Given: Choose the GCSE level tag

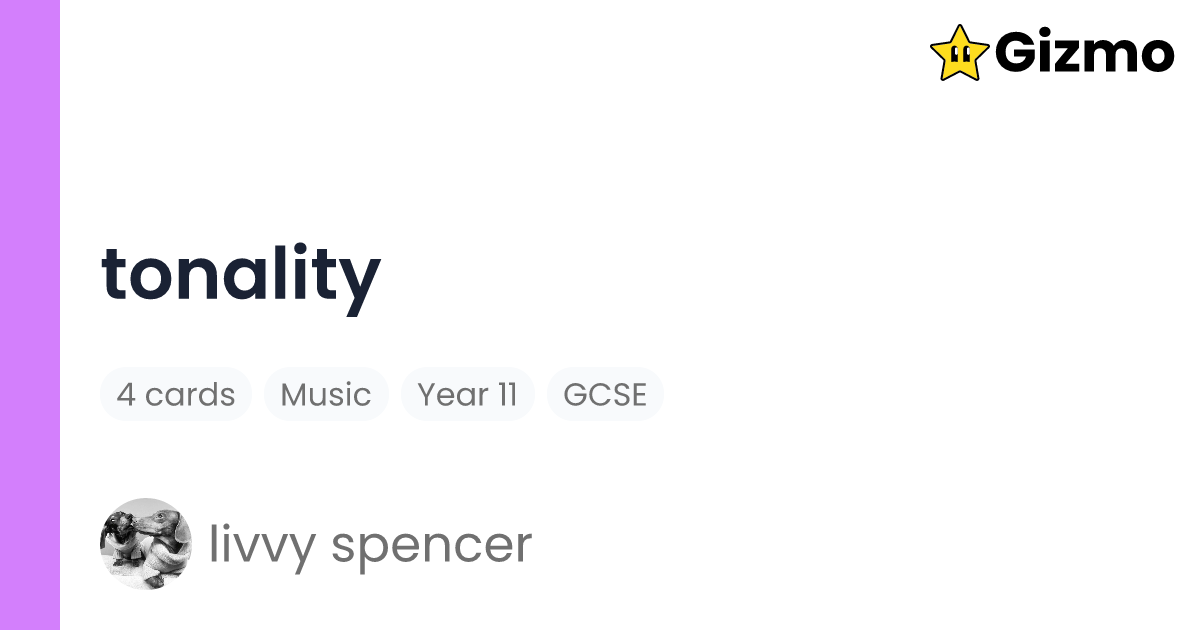Looking at the screenshot, I should pos(605,394).
